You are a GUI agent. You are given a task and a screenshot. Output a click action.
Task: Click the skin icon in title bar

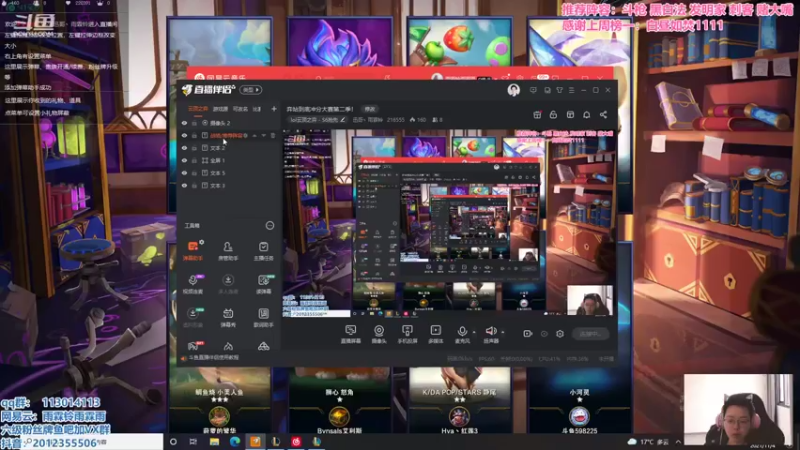(x=559, y=90)
